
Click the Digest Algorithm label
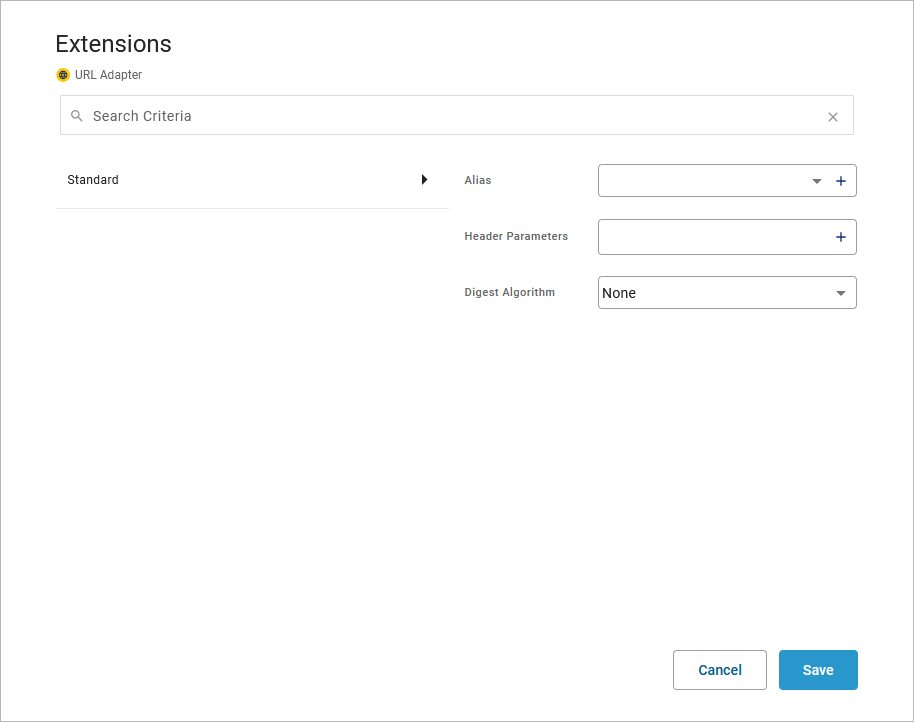(x=510, y=293)
